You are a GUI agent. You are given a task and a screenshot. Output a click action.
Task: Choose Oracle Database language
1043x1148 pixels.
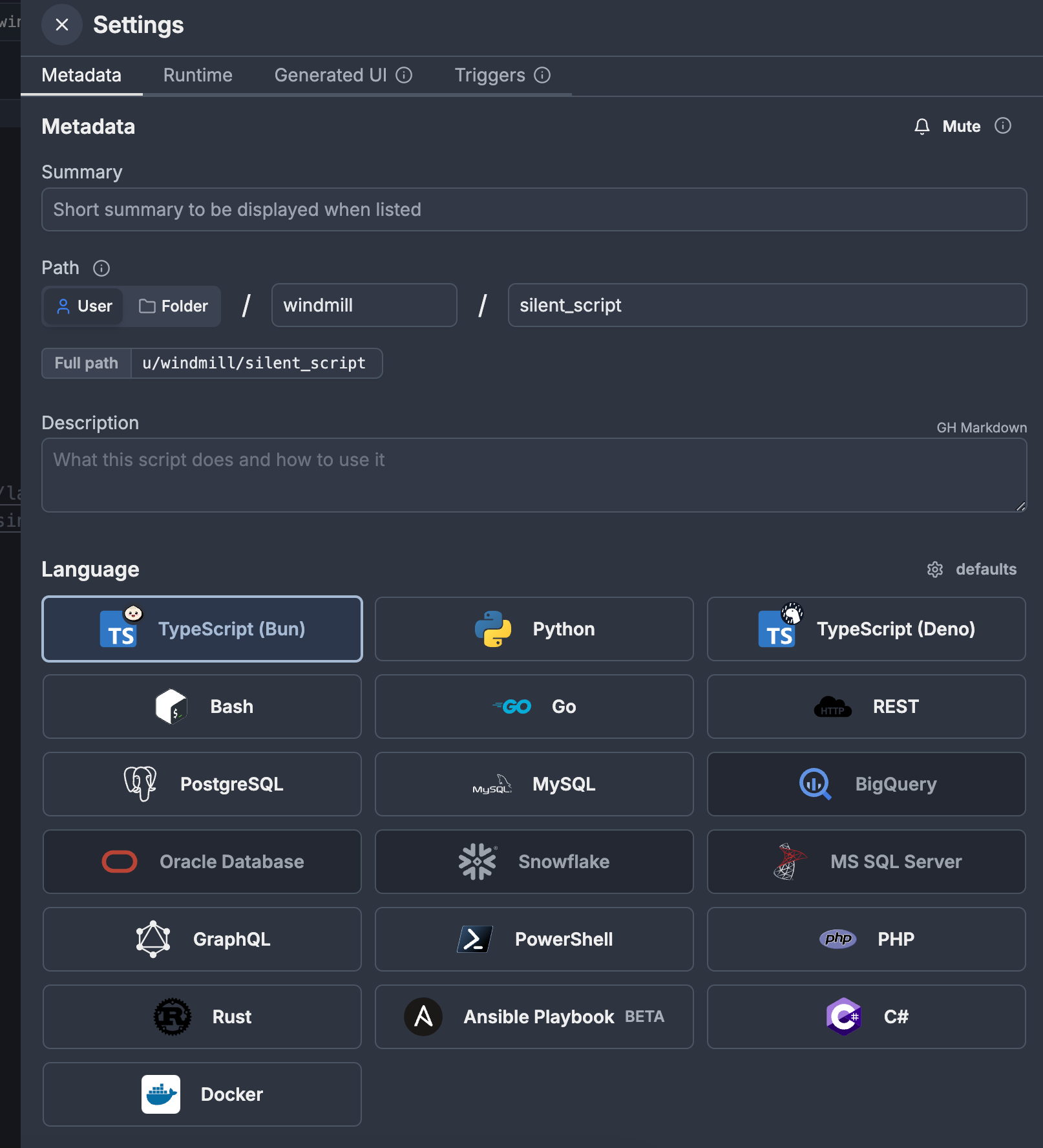[x=202, y=862]
